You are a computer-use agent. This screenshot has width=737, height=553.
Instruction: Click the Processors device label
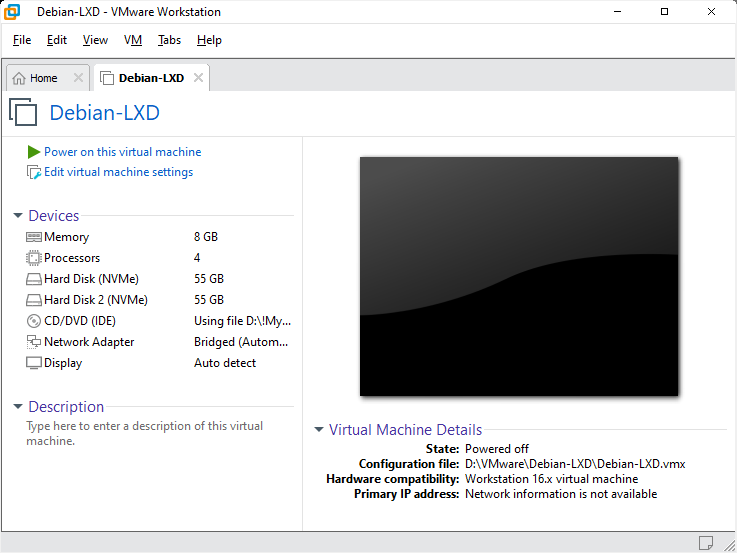pyautogui.click(x=72, y=258)
